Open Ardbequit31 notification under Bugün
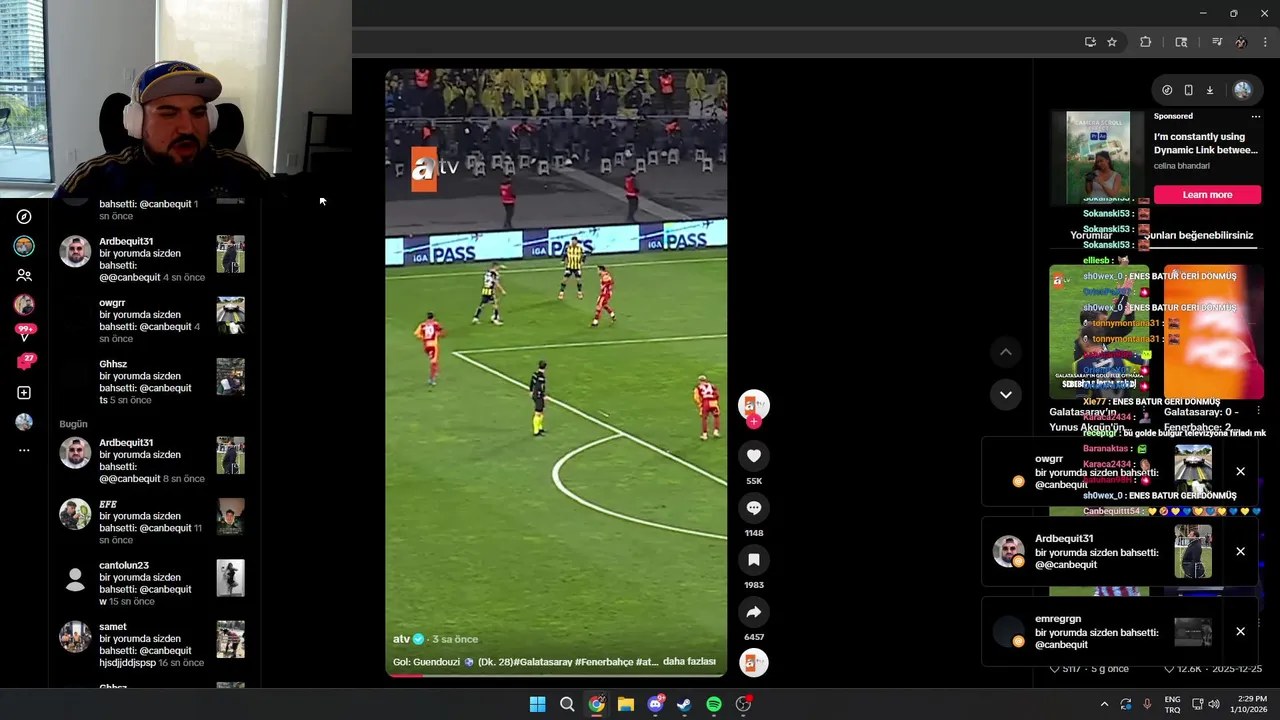Viewport: 1280px width, 720px height. pyautogui.click(x=150, y=460)
